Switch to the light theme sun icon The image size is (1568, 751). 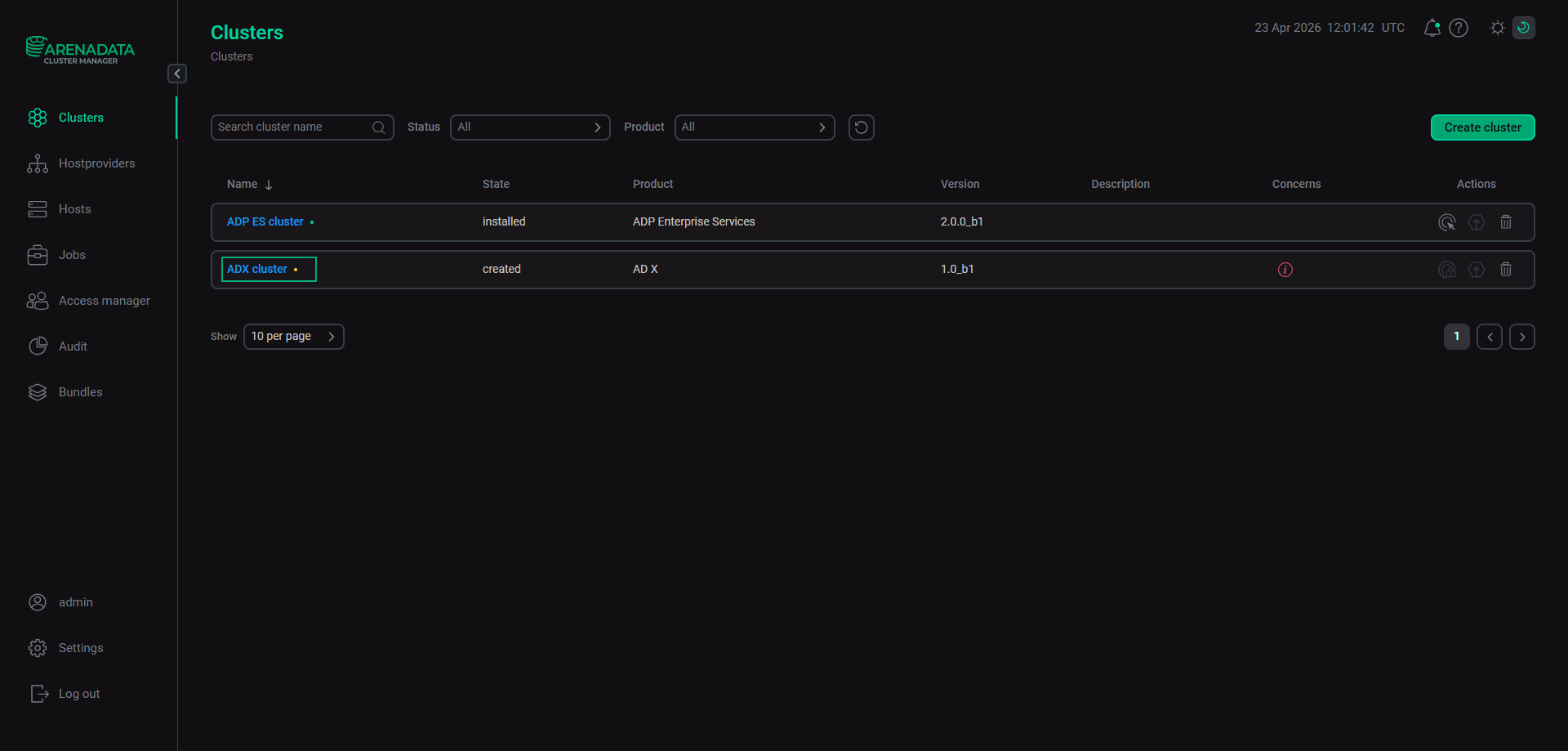[x=1497, y=28]
